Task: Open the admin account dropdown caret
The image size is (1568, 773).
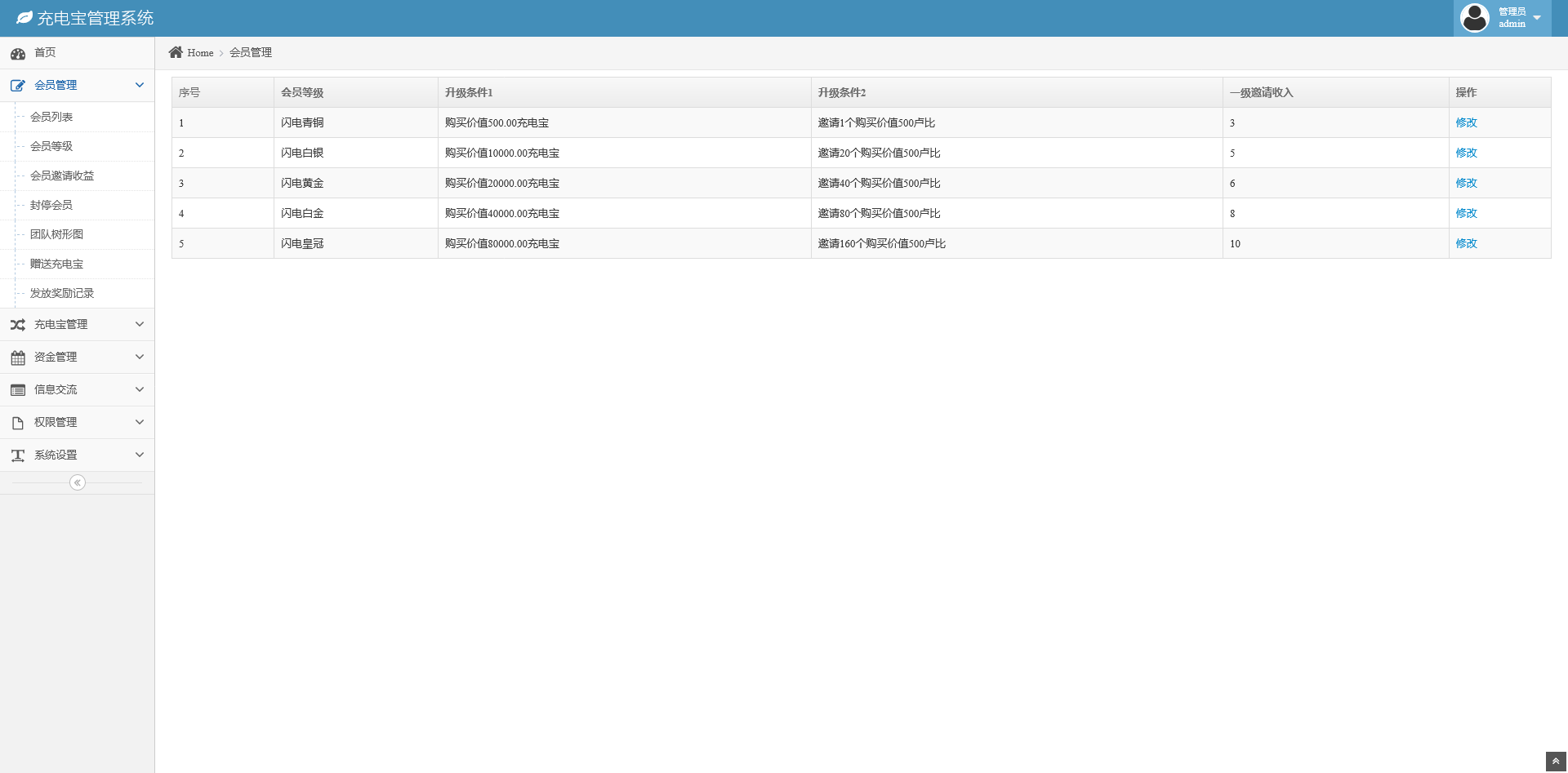Action: [1537, 18]
